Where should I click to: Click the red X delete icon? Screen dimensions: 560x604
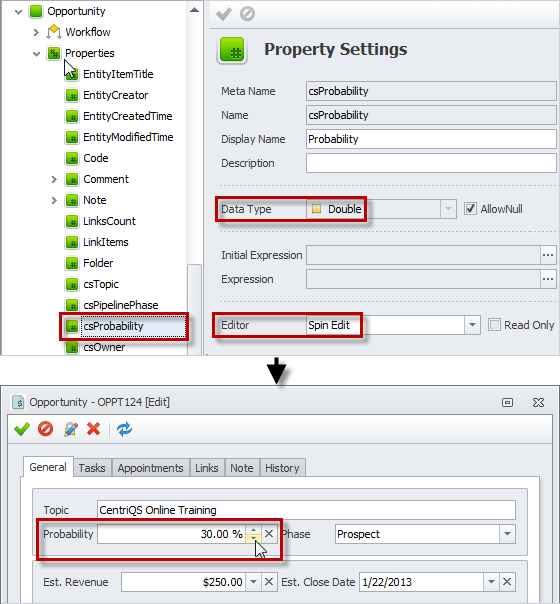tap(94, 429)
